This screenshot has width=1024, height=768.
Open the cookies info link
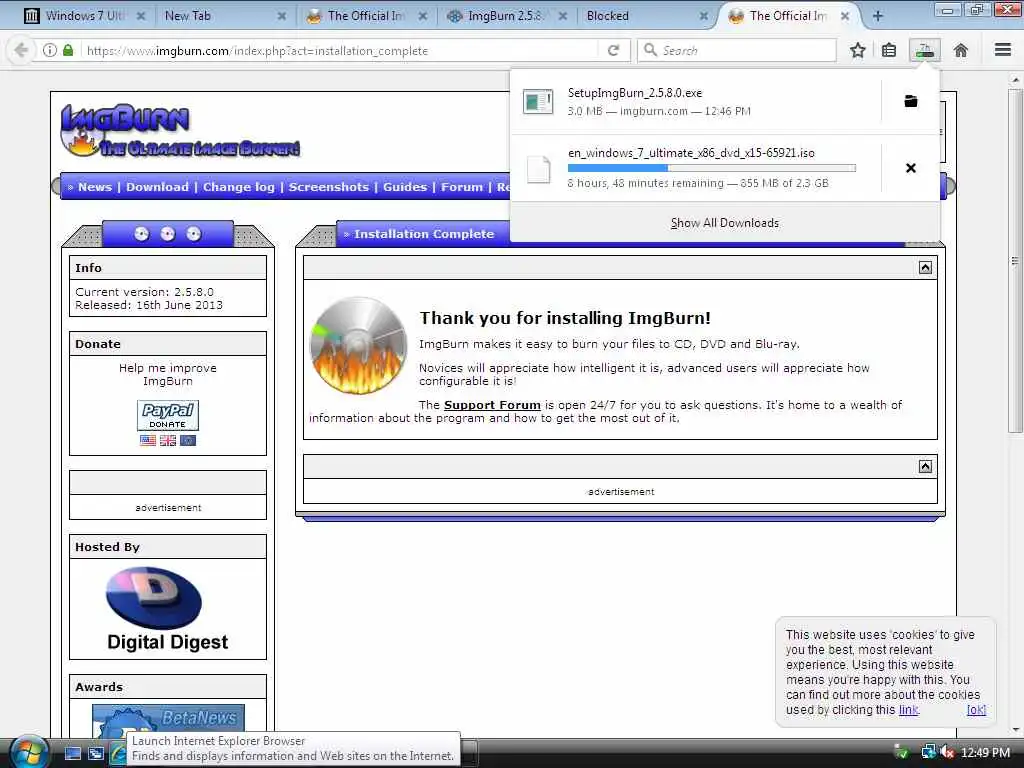[x=908, y=710]
